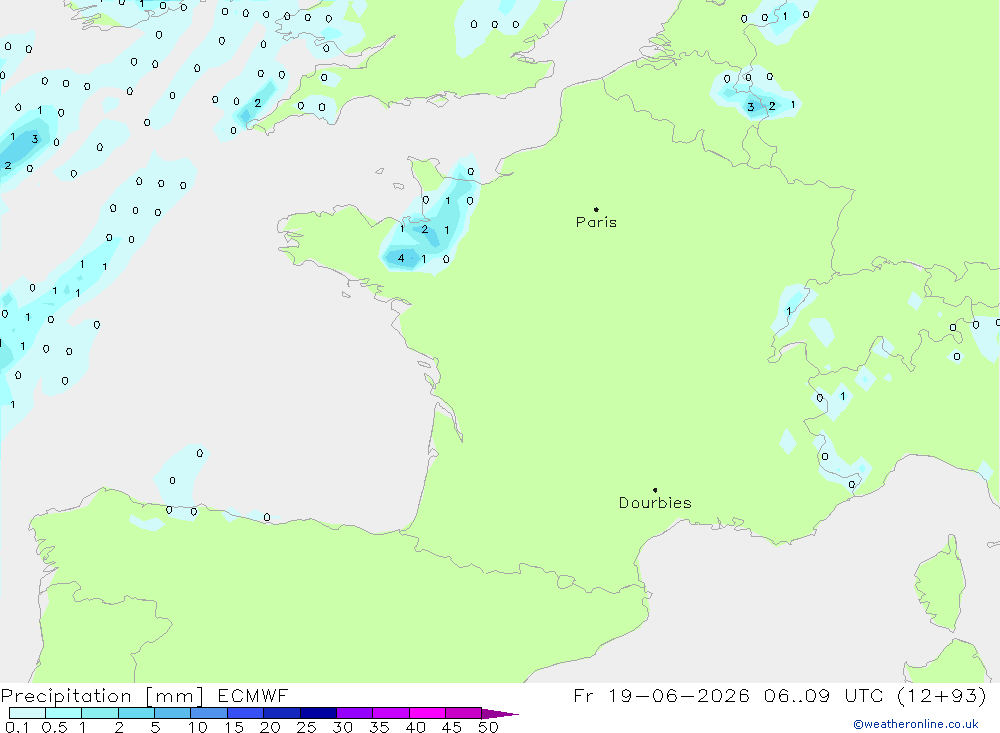Pick legend swatch between 25 and 30
Image resolution: width=1000 pixels, height=733 pixels.
(x=318, y=713)
